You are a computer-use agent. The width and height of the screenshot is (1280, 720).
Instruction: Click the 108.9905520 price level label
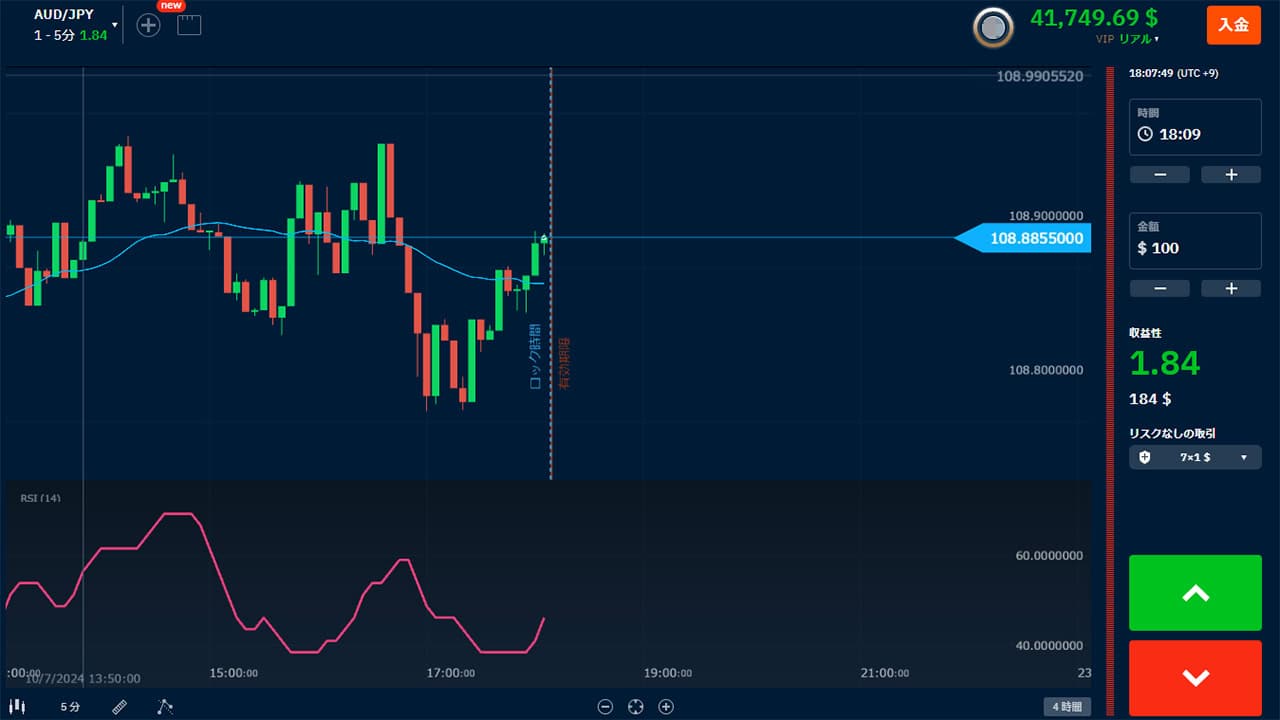(1040, 76)
